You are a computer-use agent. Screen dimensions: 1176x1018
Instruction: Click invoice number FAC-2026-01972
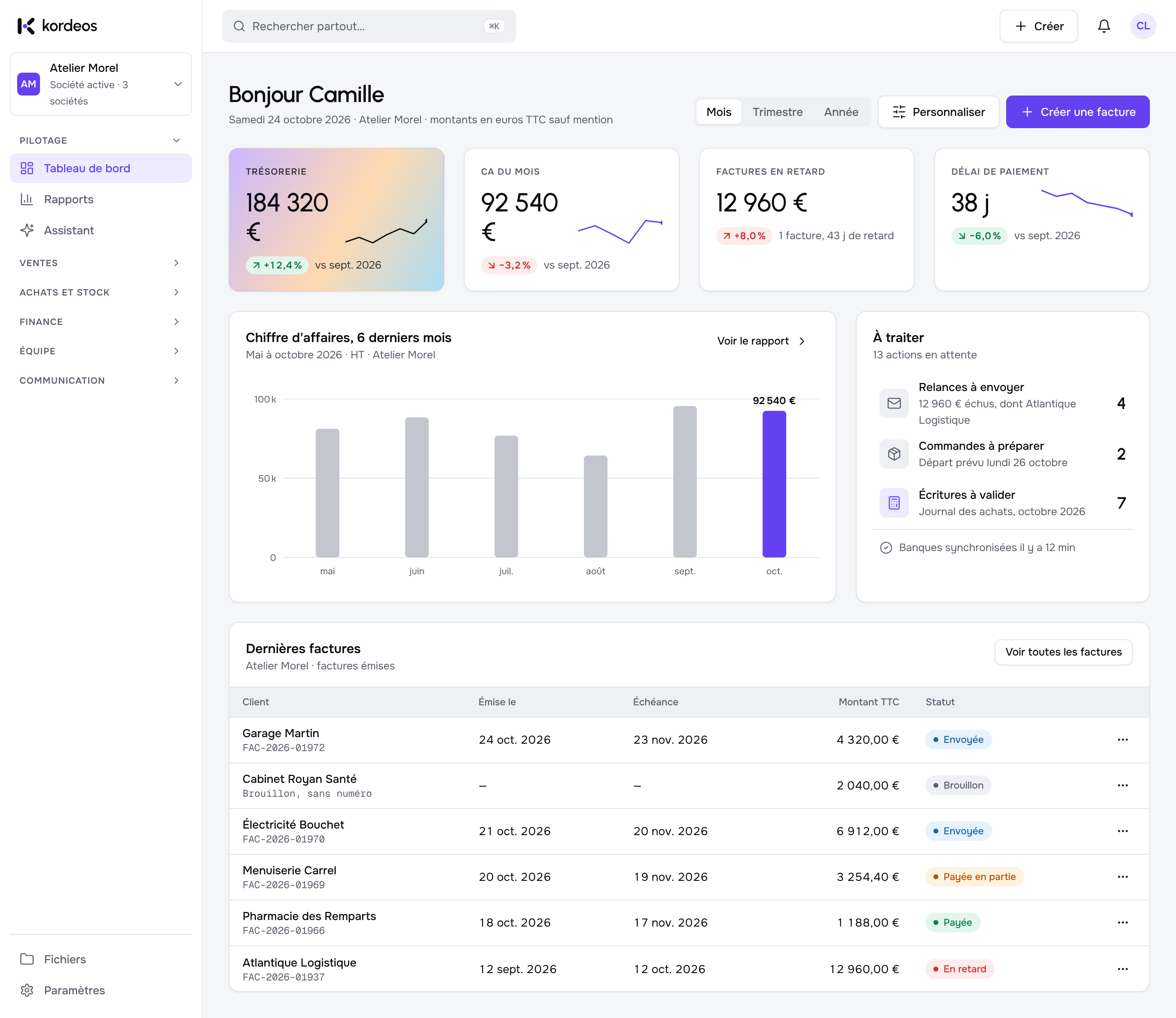pyautogui.click(x=284, y=748)
